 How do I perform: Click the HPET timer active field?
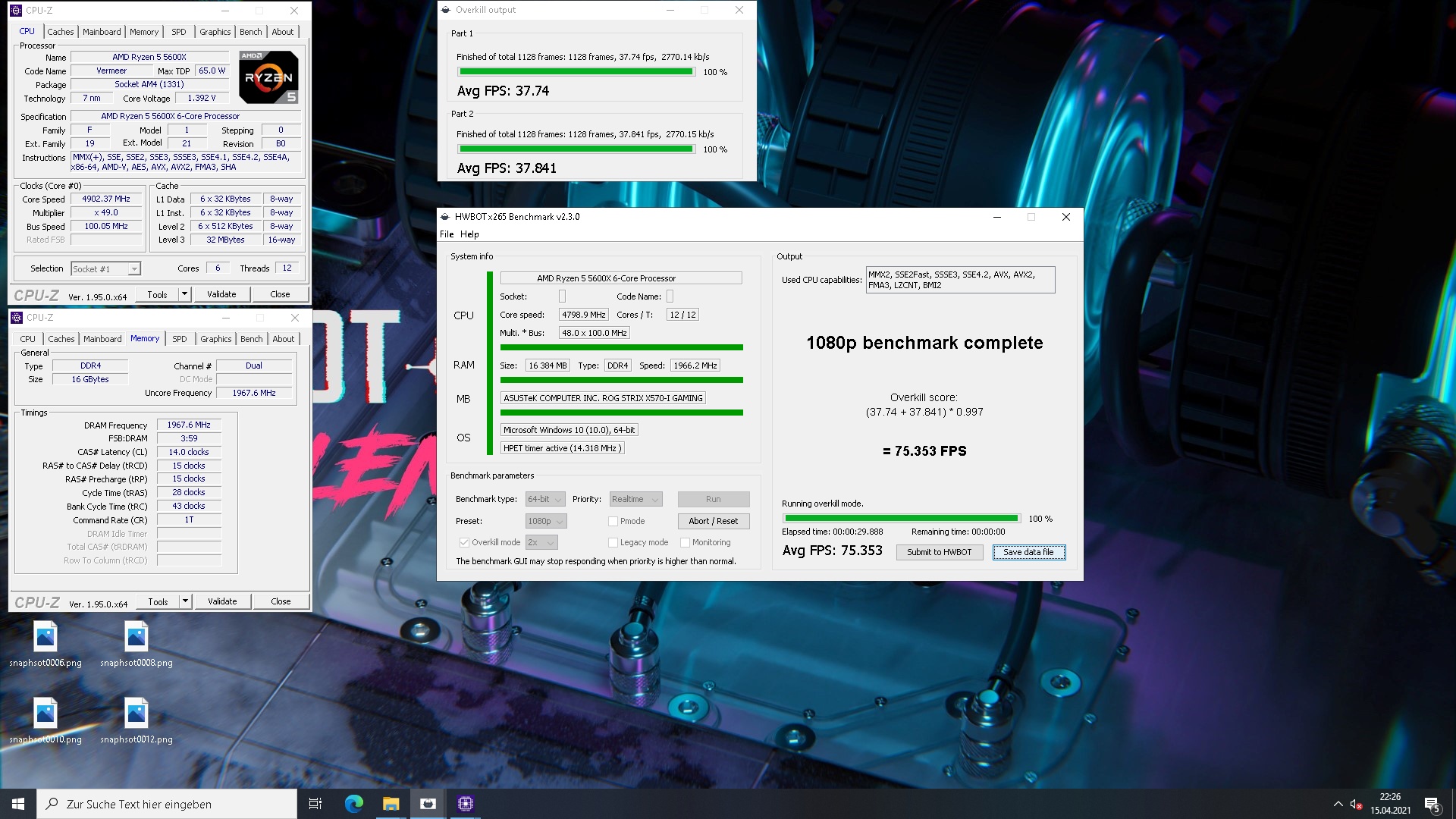[x=562, y=448]
